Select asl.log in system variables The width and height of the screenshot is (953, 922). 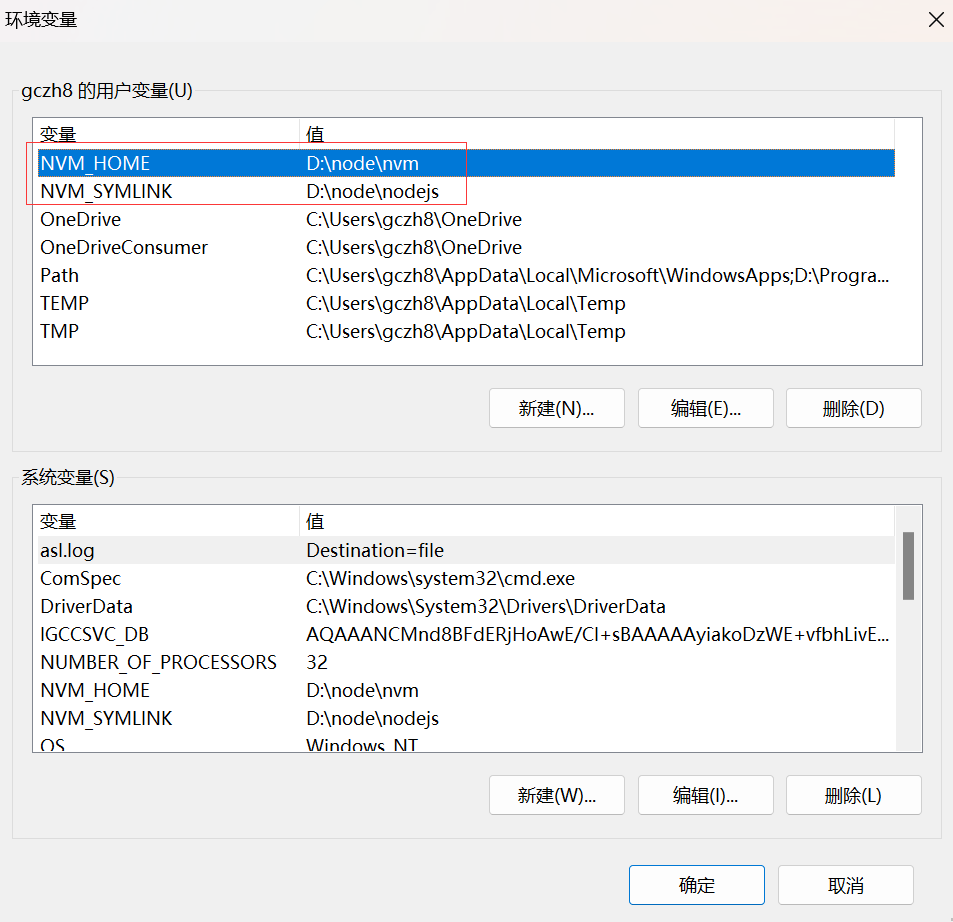tap(466, 550)
